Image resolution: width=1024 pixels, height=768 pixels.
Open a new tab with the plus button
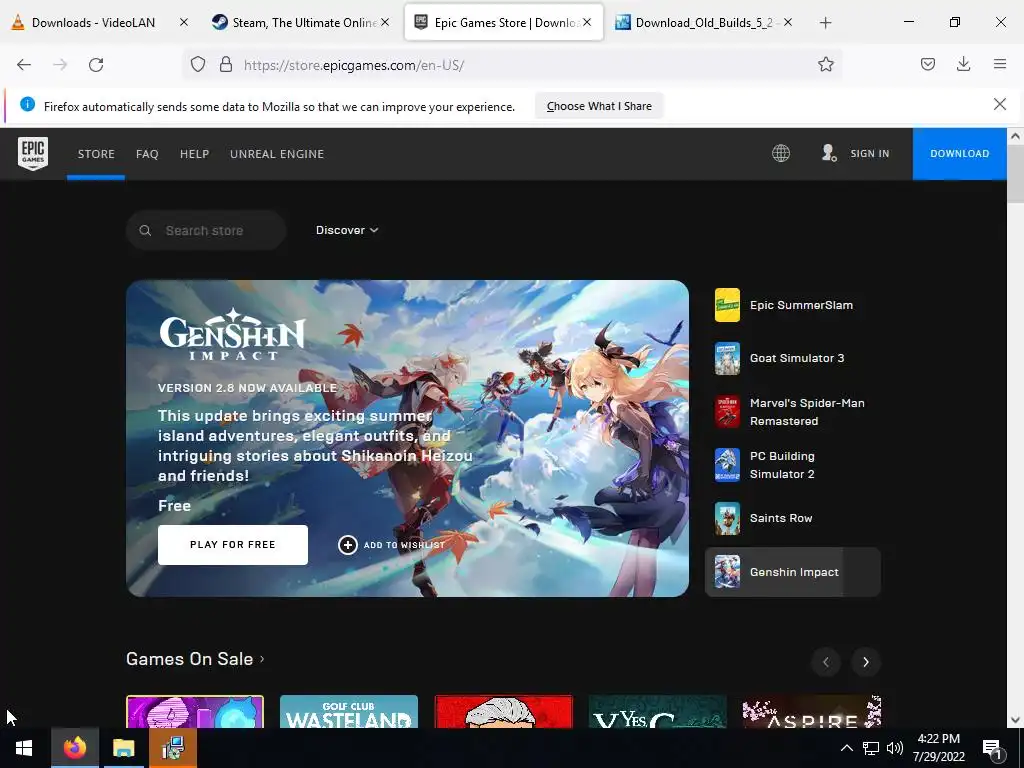[825, 23]
